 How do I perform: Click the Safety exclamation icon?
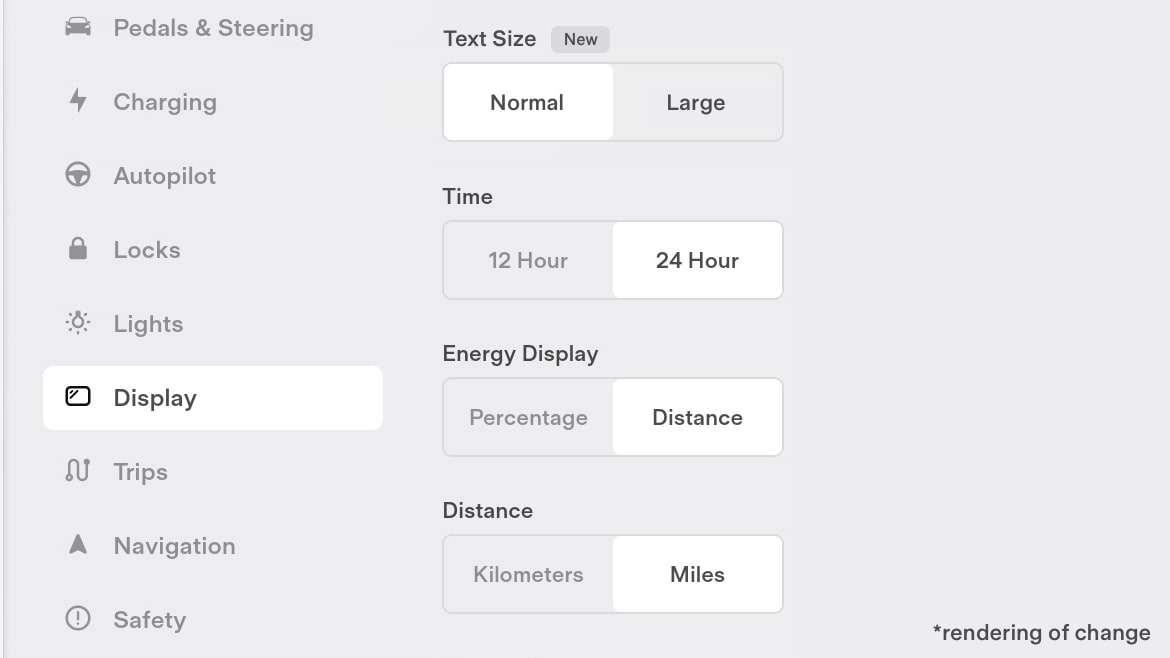(78, 618)
